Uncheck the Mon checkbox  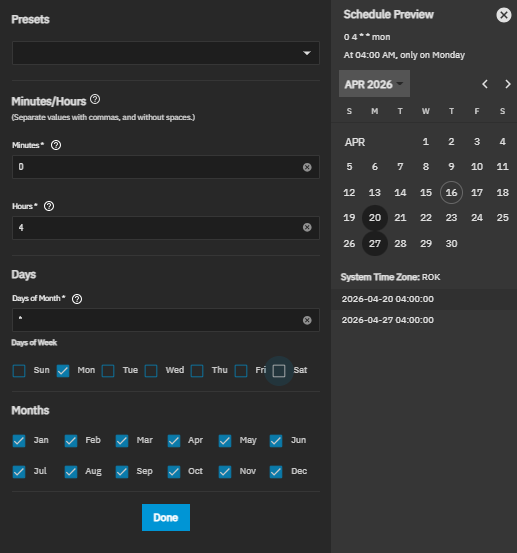point(63,371)
